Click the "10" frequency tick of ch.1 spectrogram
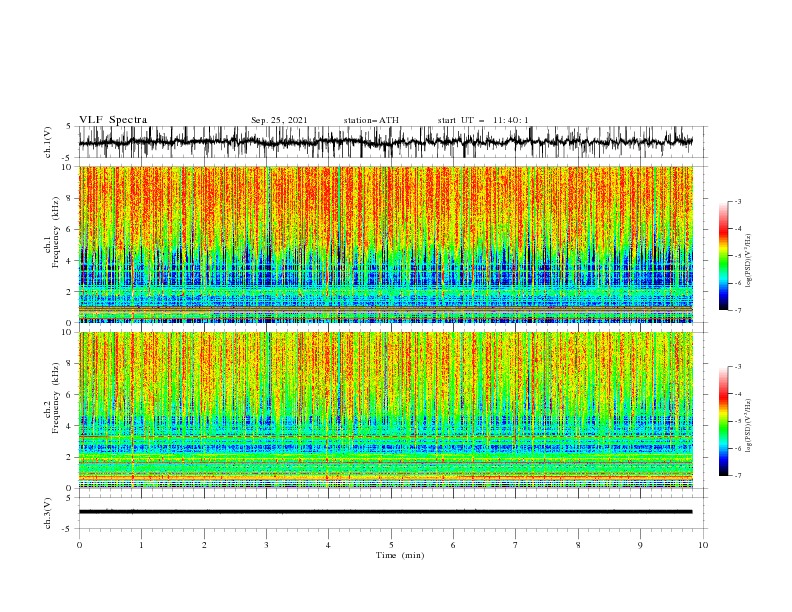This screenshot has width=792, height=612. (67, 167)
